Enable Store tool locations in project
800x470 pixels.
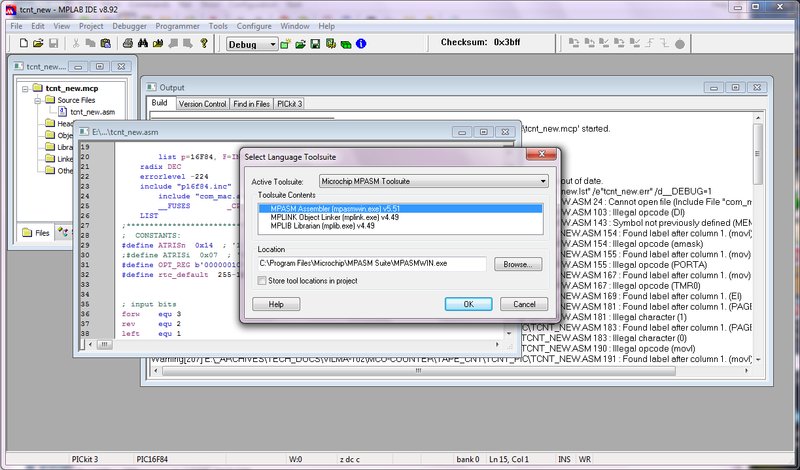coord(262,281)
